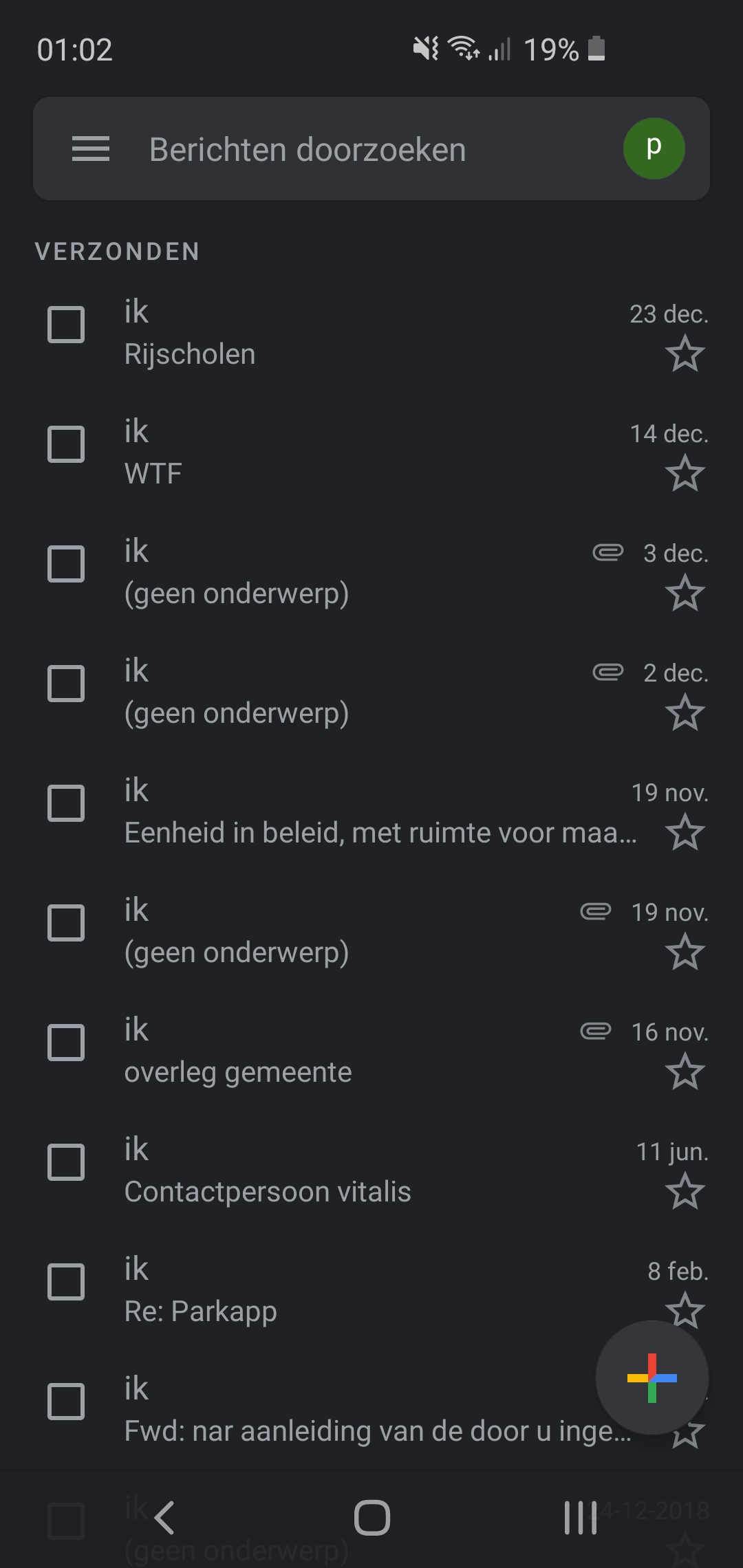This screenshot has width=743, height=1568.
Task: Tap the Android back navigation button
Action: [164, 1518]
